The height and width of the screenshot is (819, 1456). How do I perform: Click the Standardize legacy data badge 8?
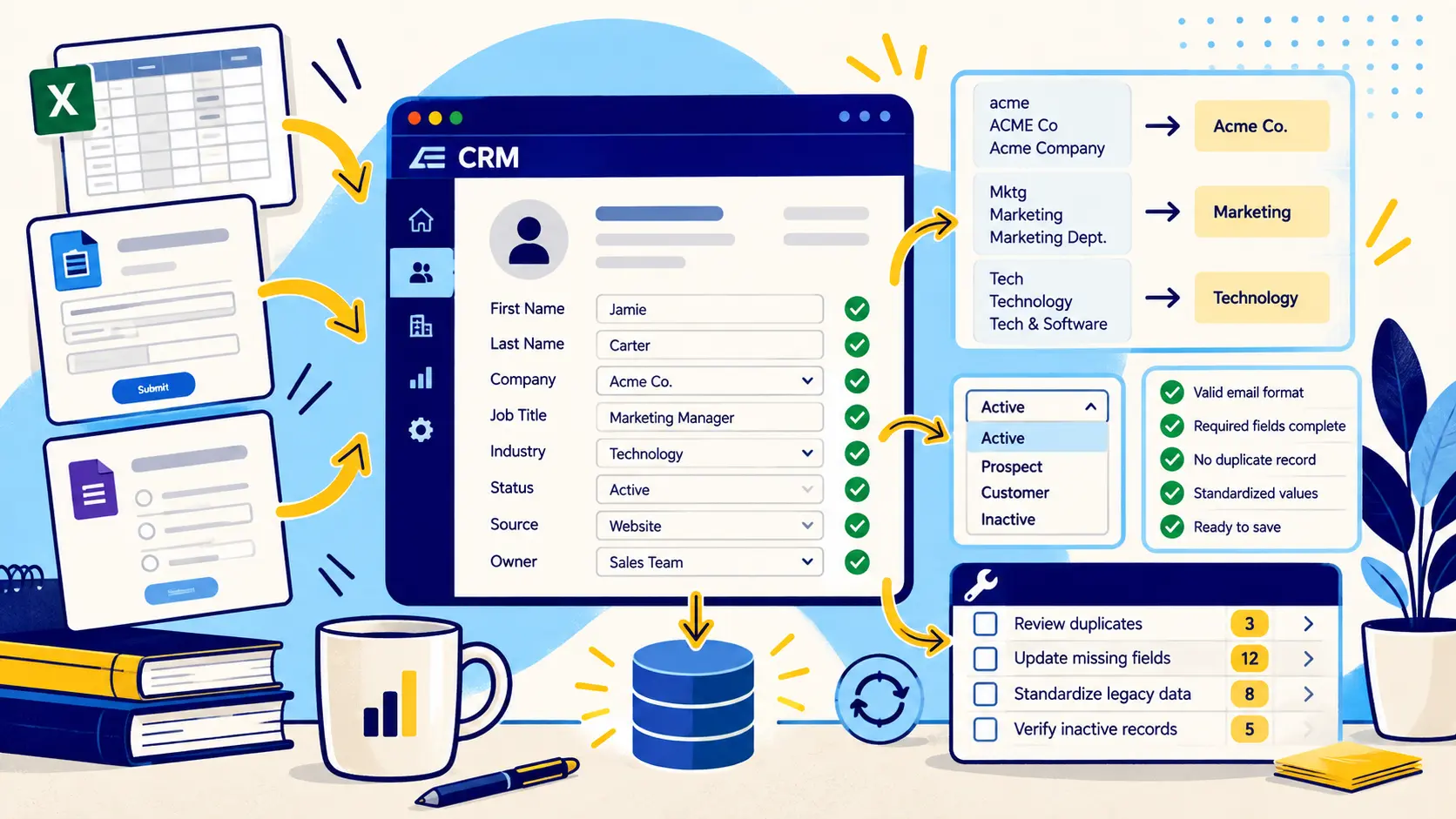coord(1249,694)
